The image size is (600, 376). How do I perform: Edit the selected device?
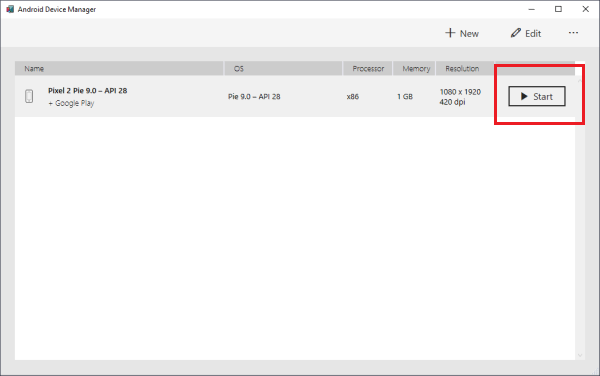tap(526, 33)
